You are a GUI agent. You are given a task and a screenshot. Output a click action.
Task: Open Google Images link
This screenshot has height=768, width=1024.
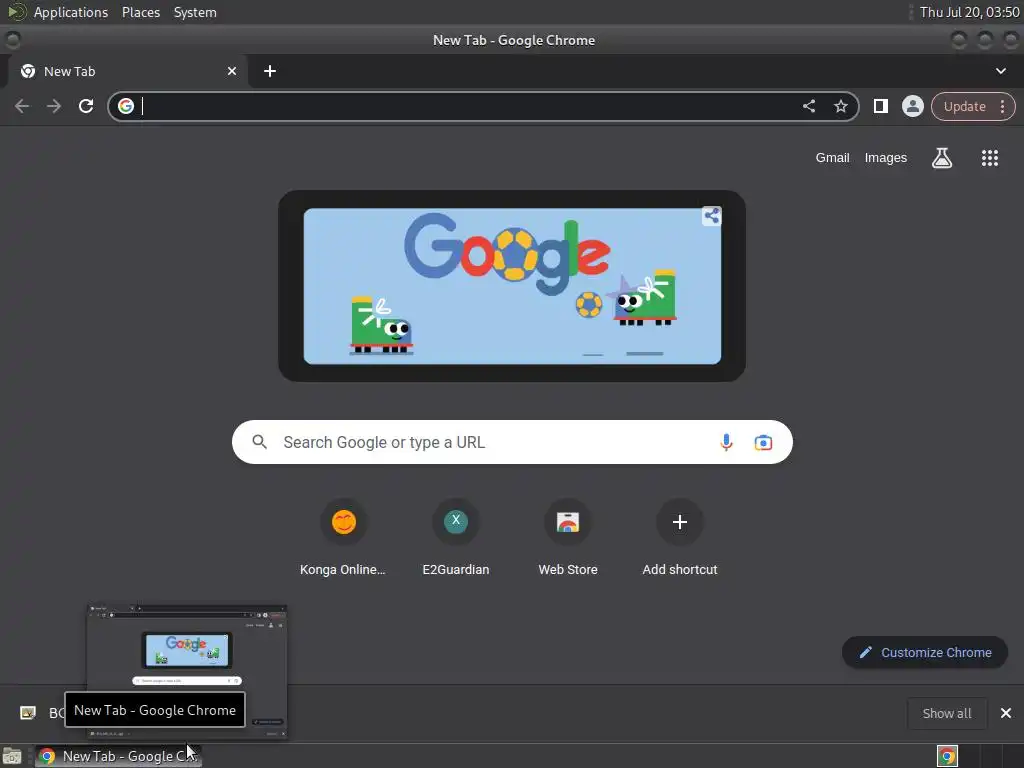tap(886, 158)
